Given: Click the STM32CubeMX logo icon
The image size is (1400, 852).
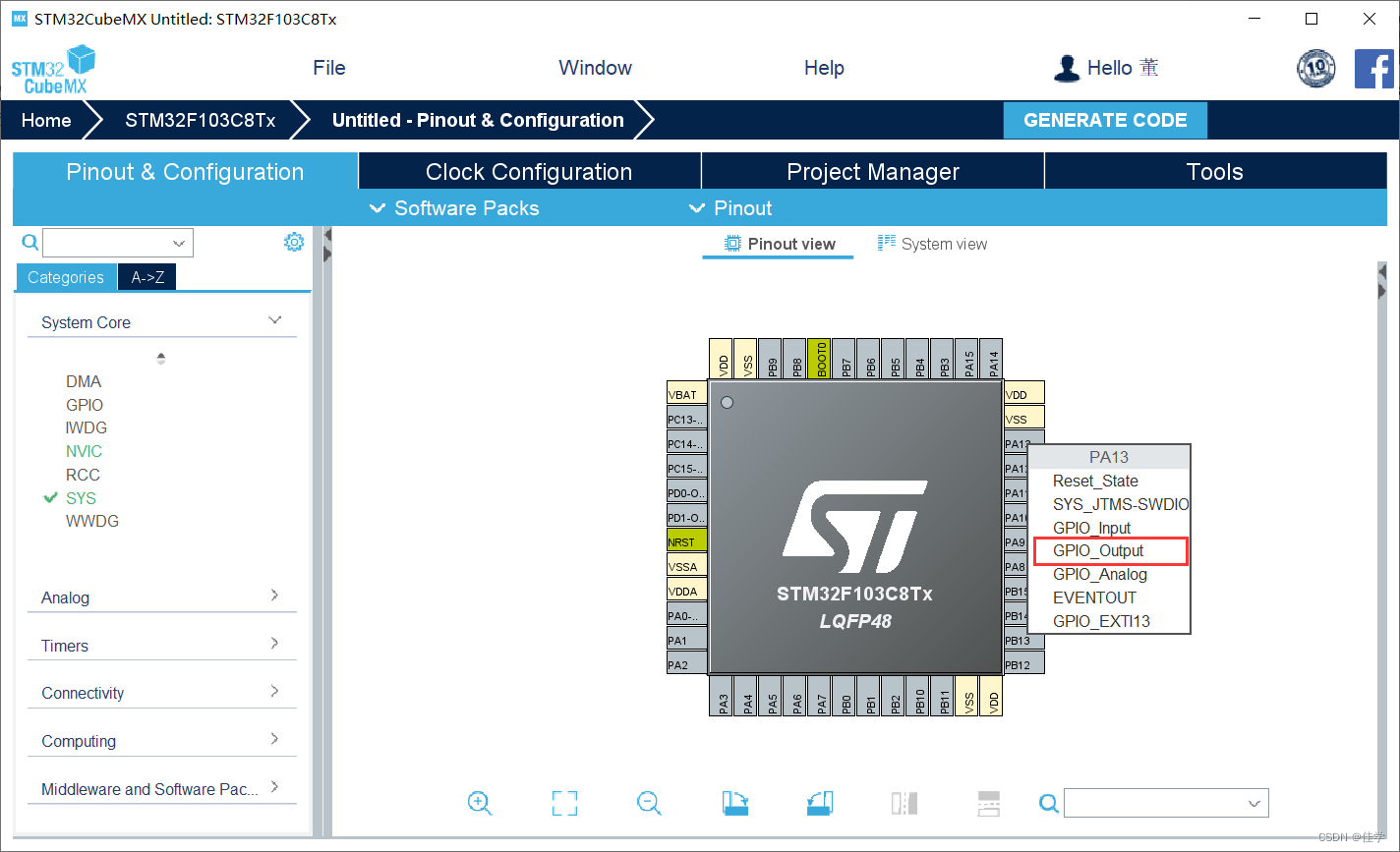Looking at the screenshot, I should click(53, 68).
